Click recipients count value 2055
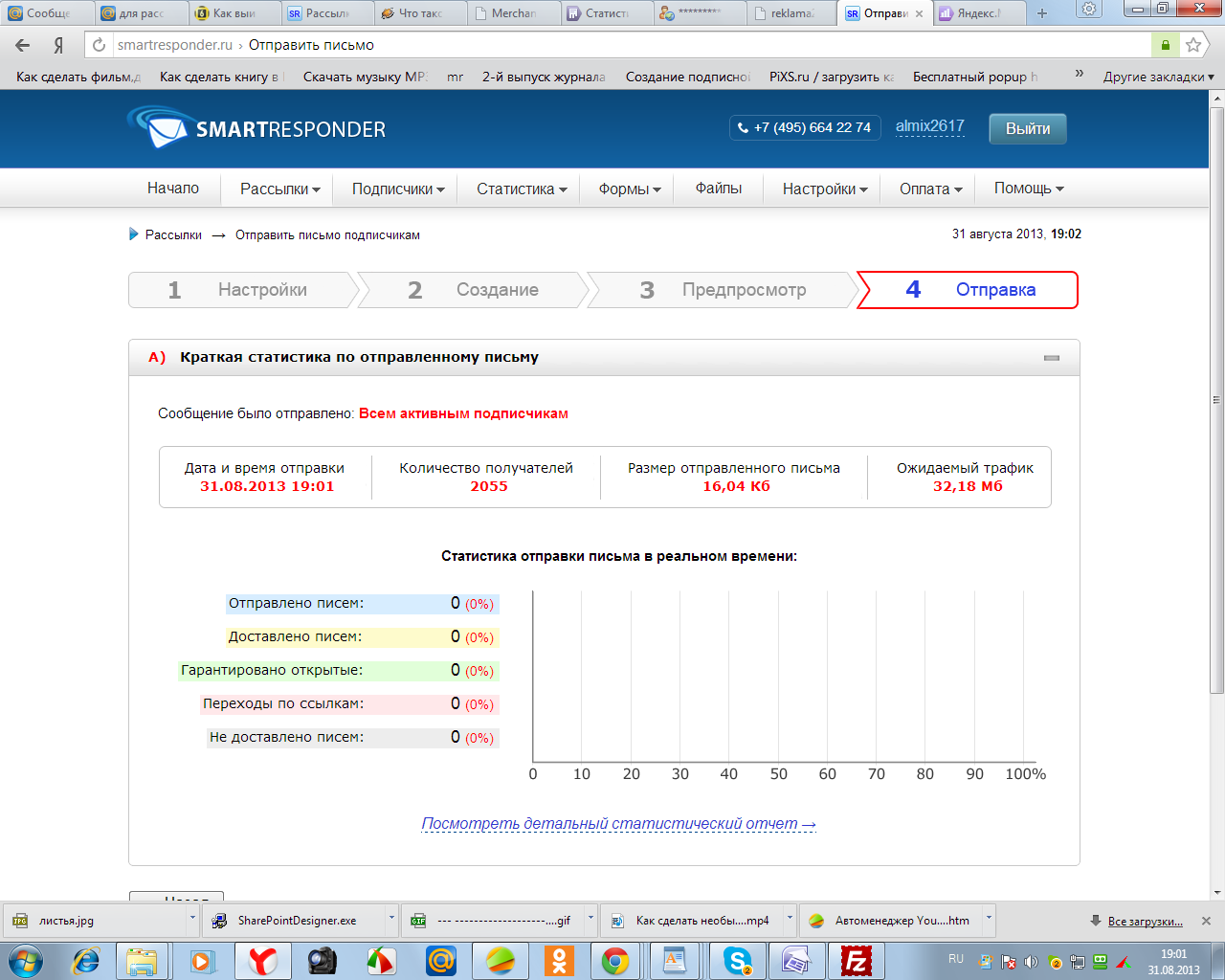 click(488, 486)
